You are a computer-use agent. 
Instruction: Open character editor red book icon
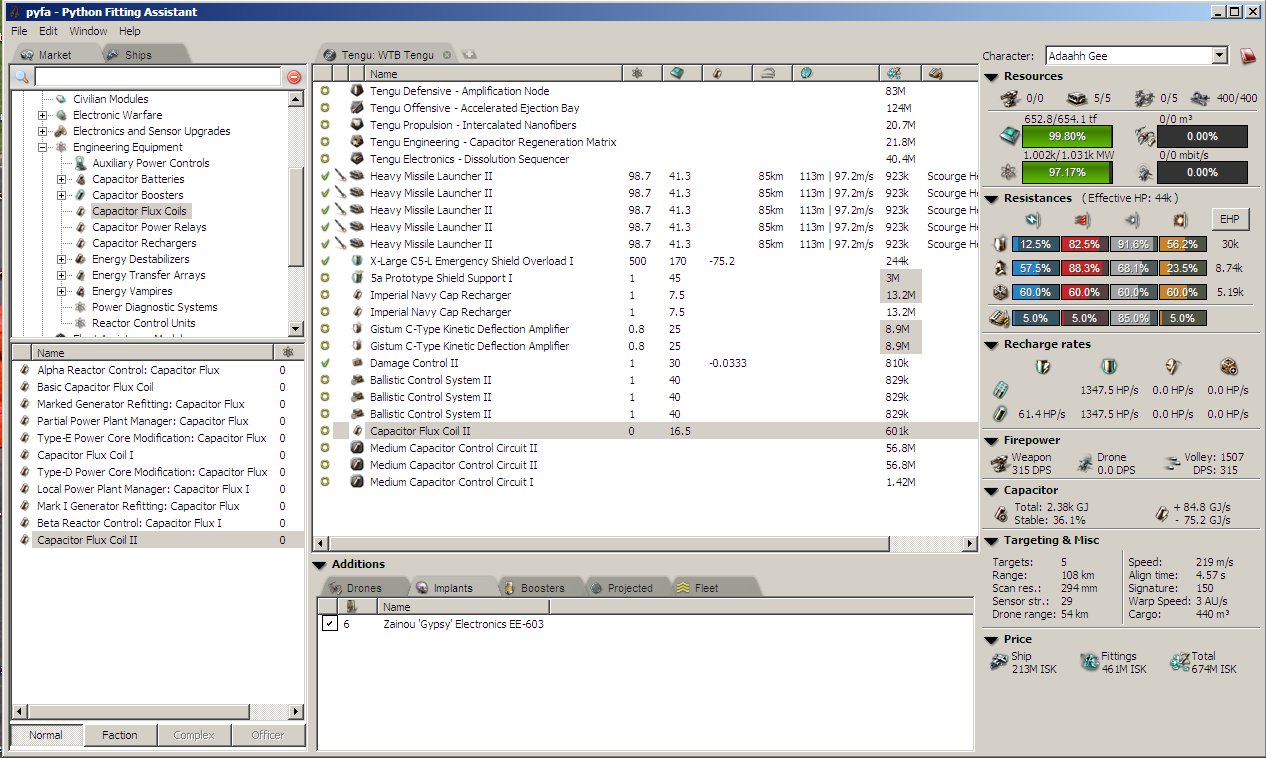pos(1248,56)
